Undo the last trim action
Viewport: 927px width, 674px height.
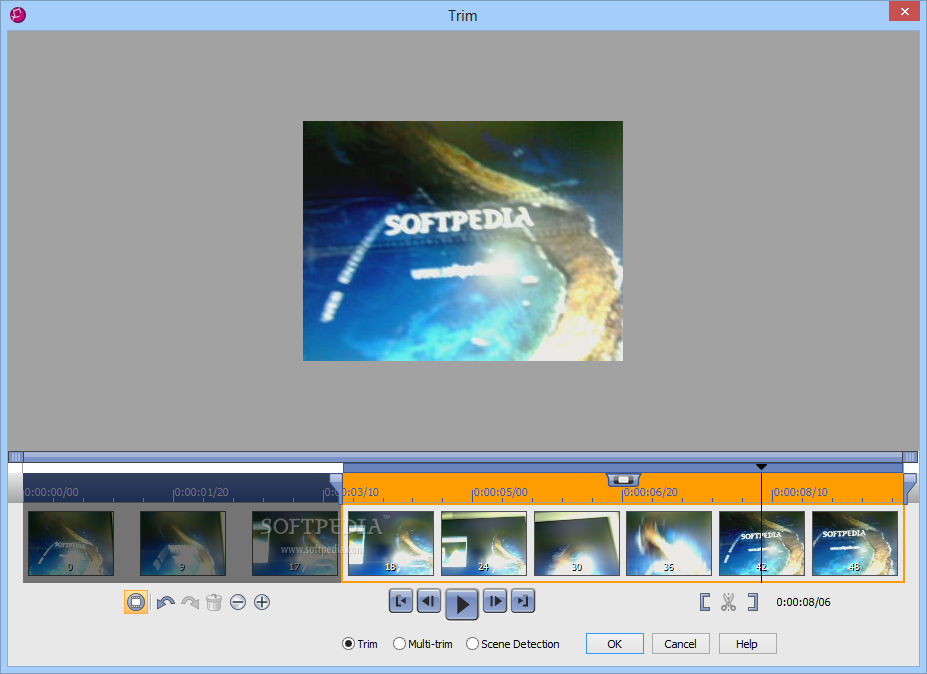pos(166,602)
